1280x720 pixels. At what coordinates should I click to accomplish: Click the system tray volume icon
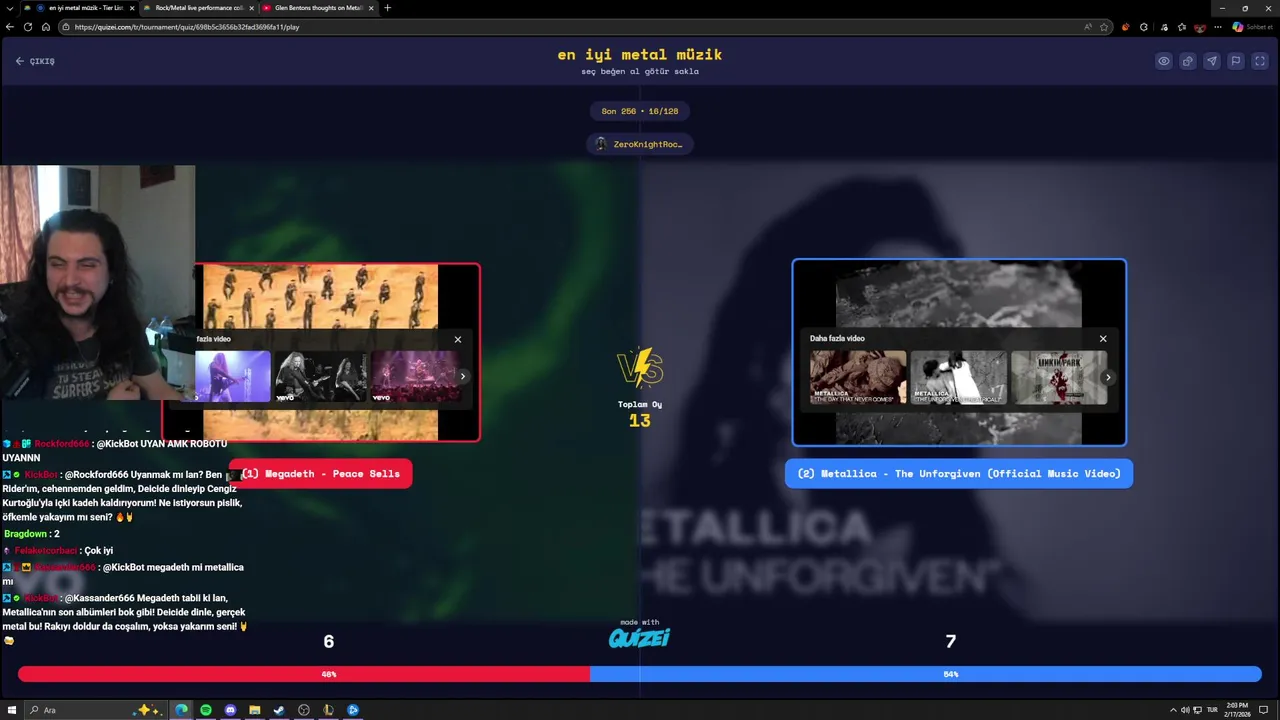[1185, 710]
